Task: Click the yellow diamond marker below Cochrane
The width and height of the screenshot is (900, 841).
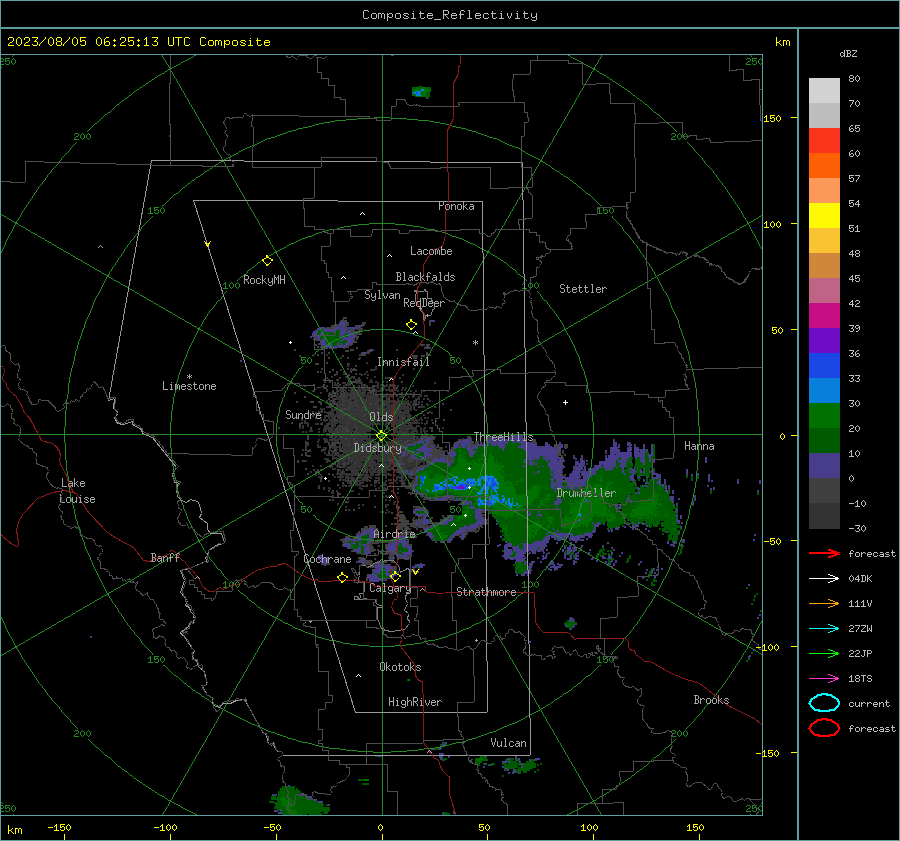Action: 342,578
